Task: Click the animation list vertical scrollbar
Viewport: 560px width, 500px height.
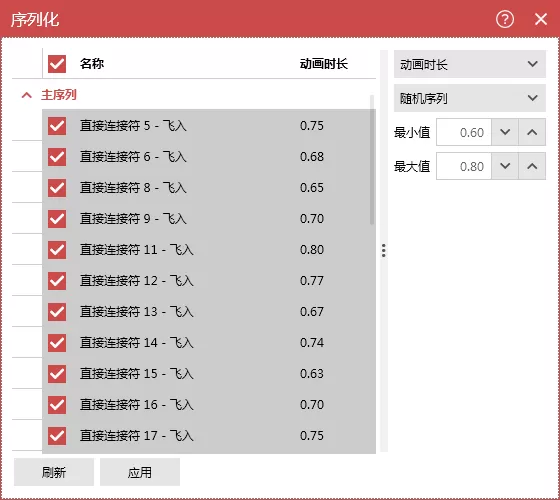Action: click(372, 160)
